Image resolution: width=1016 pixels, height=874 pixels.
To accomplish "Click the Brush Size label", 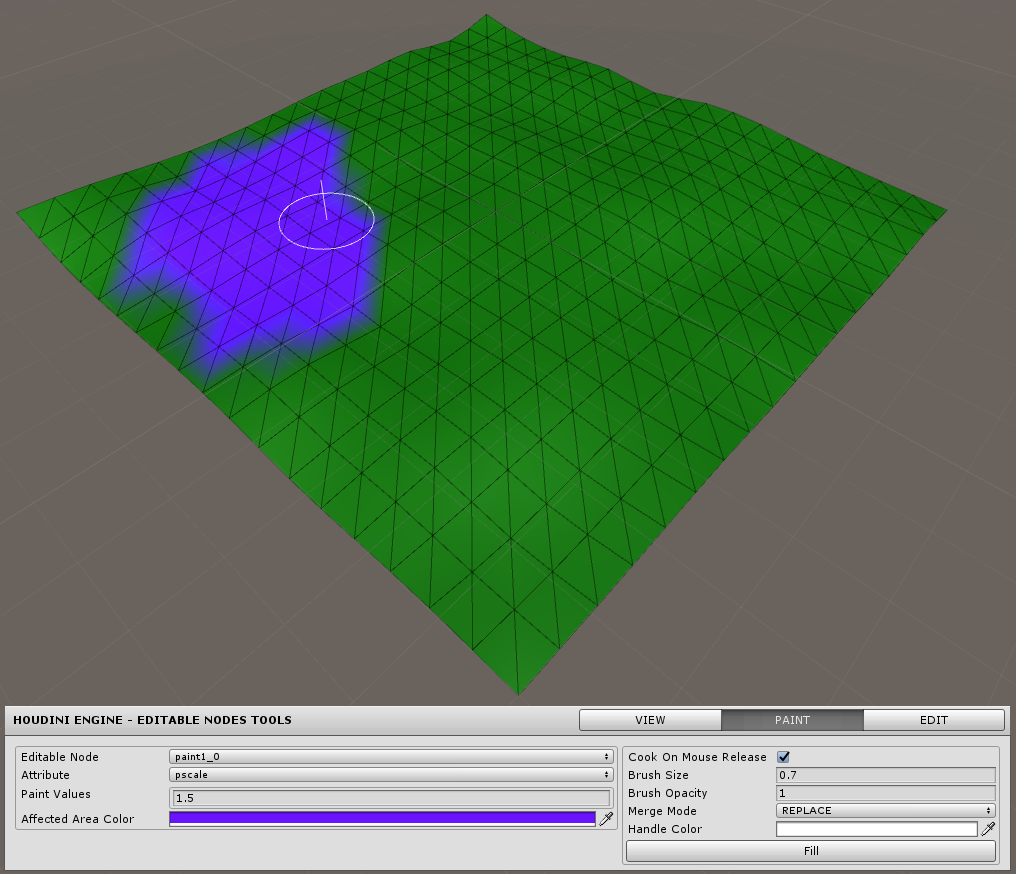I will [x=658, y=775].
